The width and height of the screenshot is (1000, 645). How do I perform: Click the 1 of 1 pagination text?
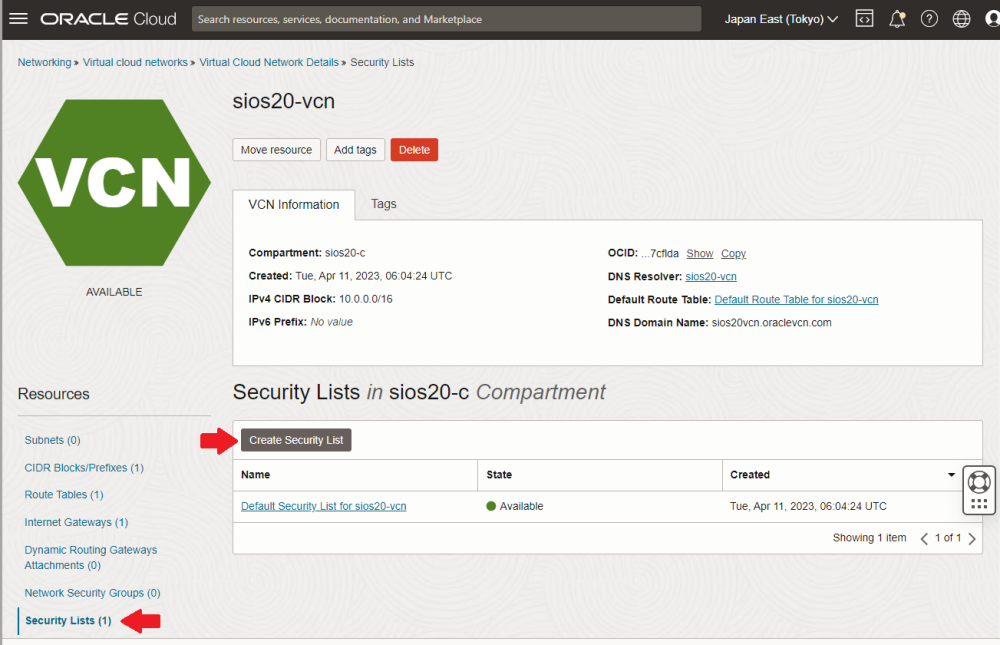coord(948,538)
